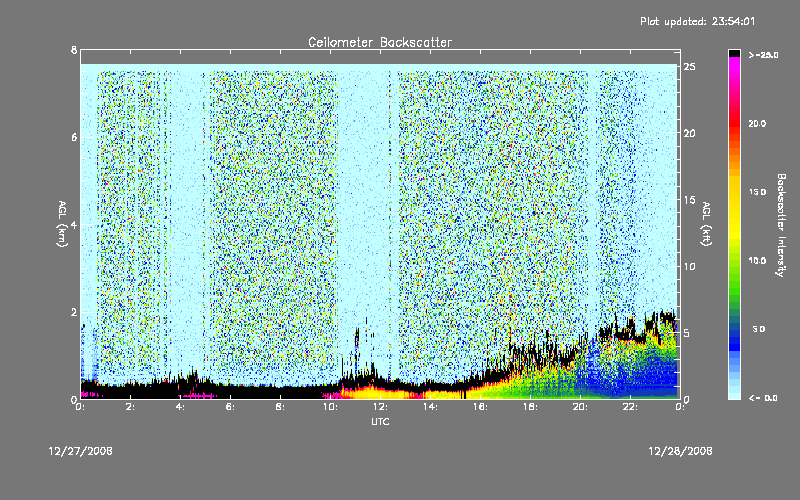Click the '12:' hour tick on UTC axis
This screenshot has height=500, width=800.
(380, 407)
